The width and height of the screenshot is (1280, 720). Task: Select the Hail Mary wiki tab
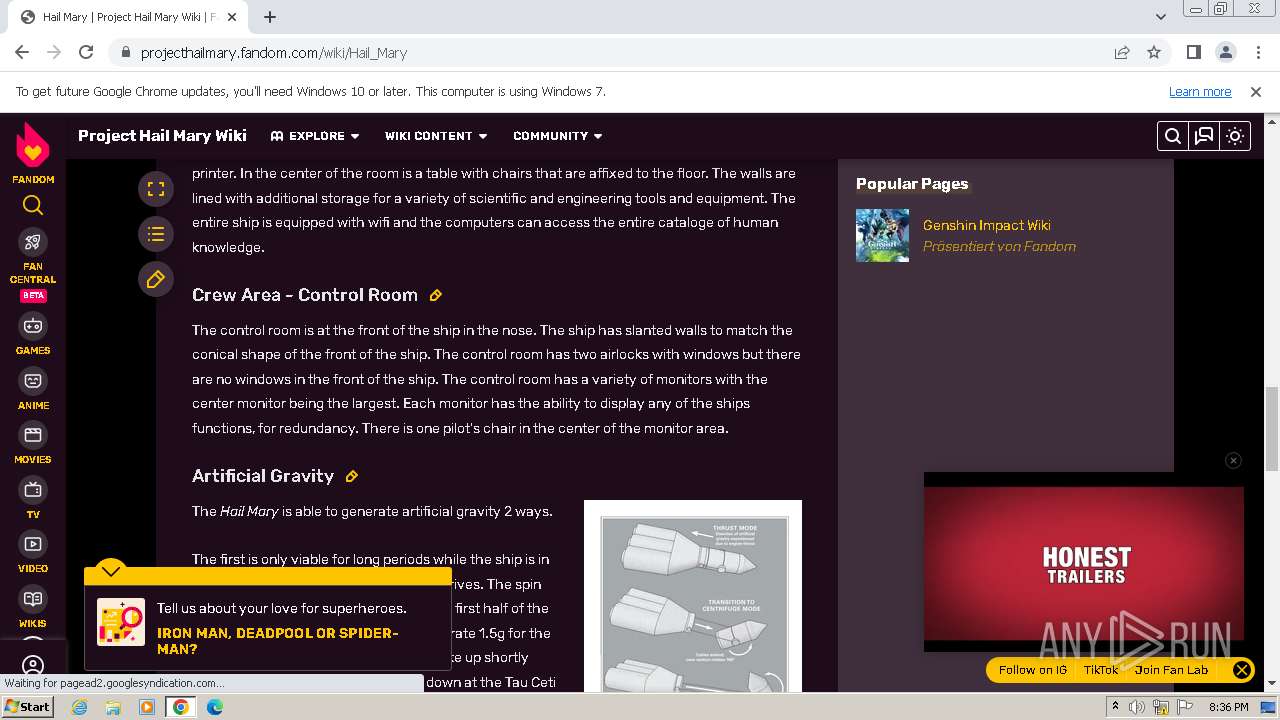pos(128,17)
